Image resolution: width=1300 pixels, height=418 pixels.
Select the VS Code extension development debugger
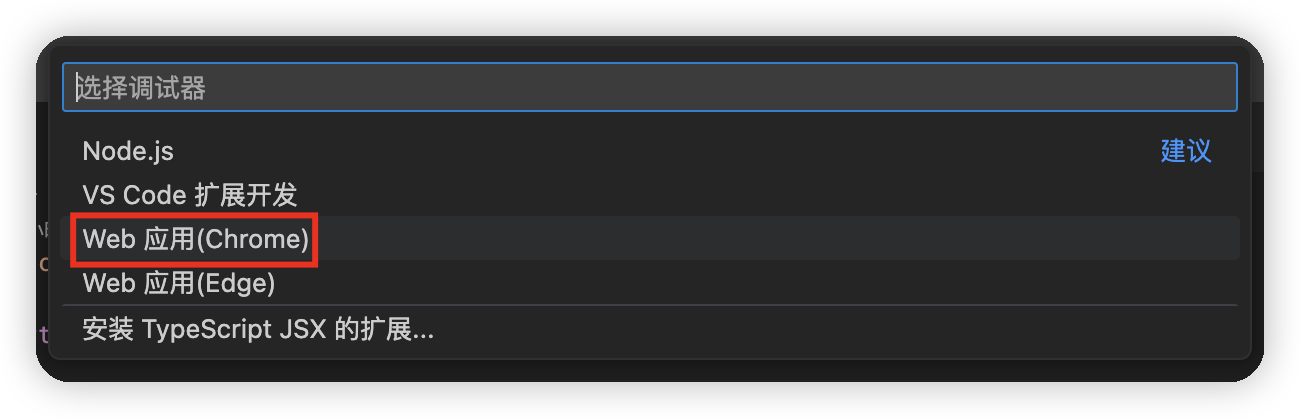coord(650,195)
